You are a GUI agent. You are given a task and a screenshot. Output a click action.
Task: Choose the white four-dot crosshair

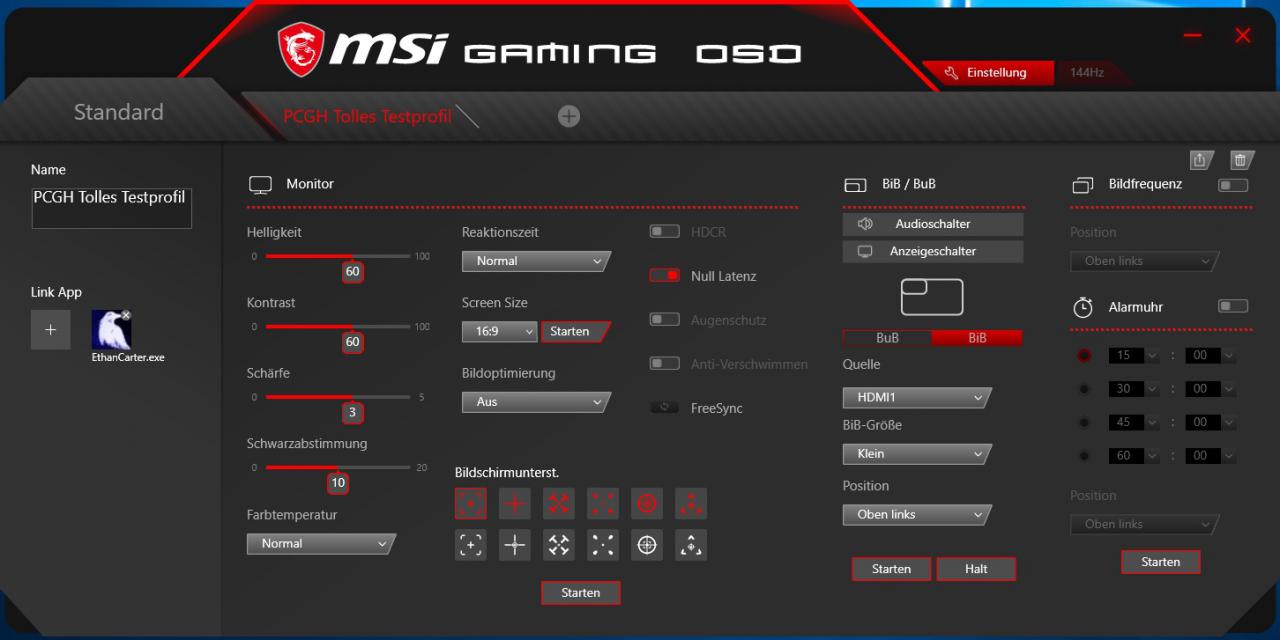(x=603, y=545)
